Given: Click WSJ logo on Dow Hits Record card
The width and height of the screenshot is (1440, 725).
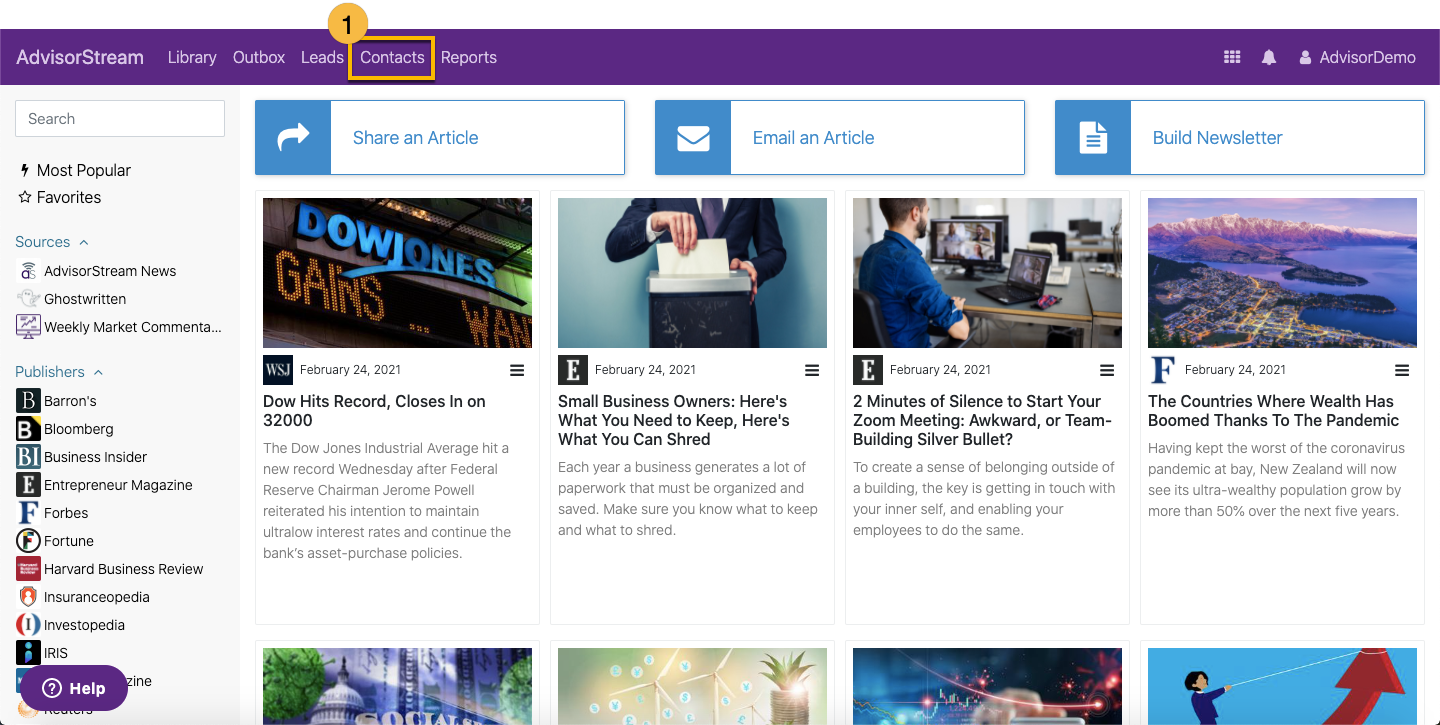Looking at the screenshot, I should point(278,370).
